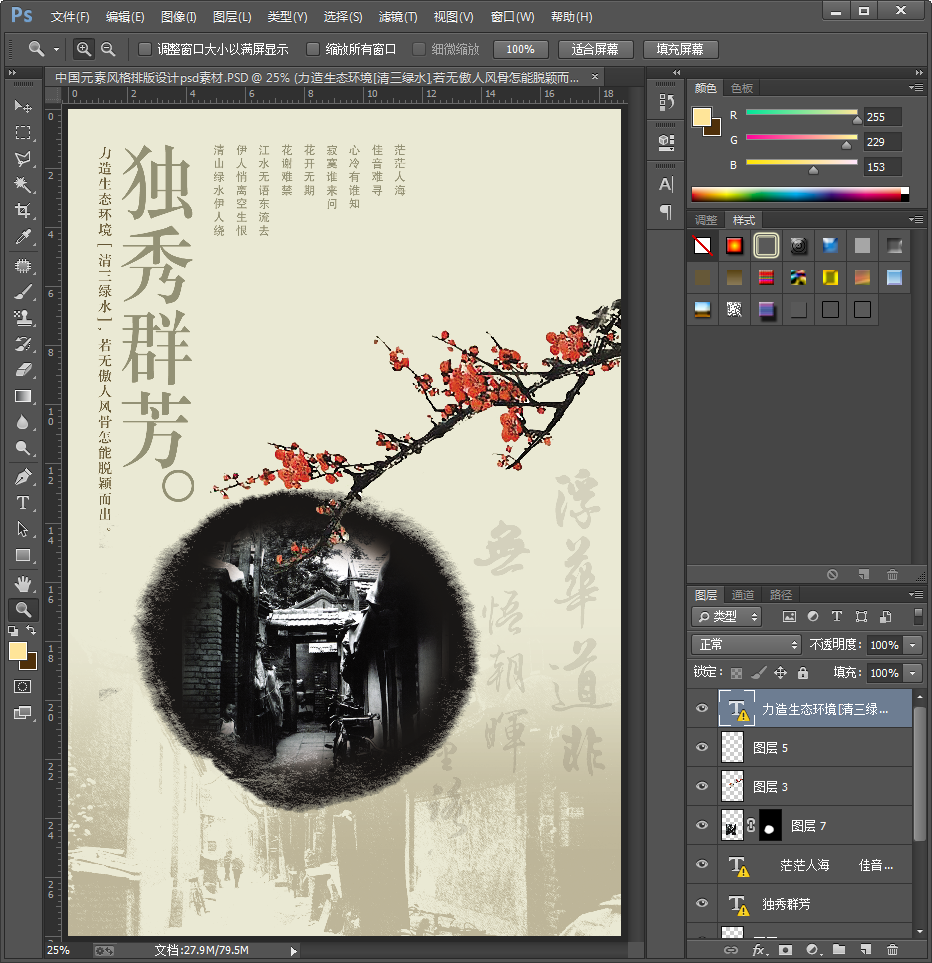Open the 图层(L) menu
Viewport: 932px width, 963px height.
232,17
